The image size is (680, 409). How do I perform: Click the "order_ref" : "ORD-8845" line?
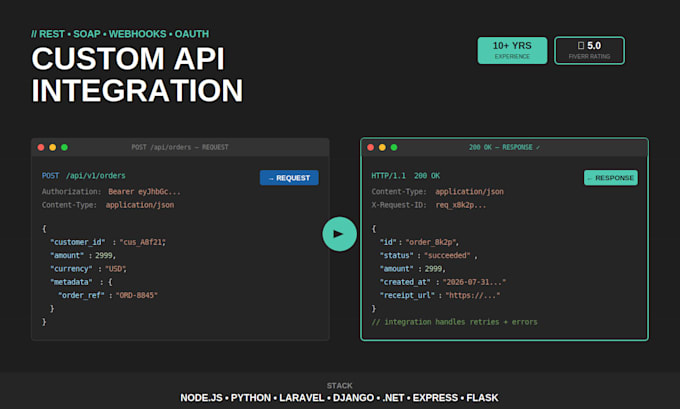click(108, 295)
